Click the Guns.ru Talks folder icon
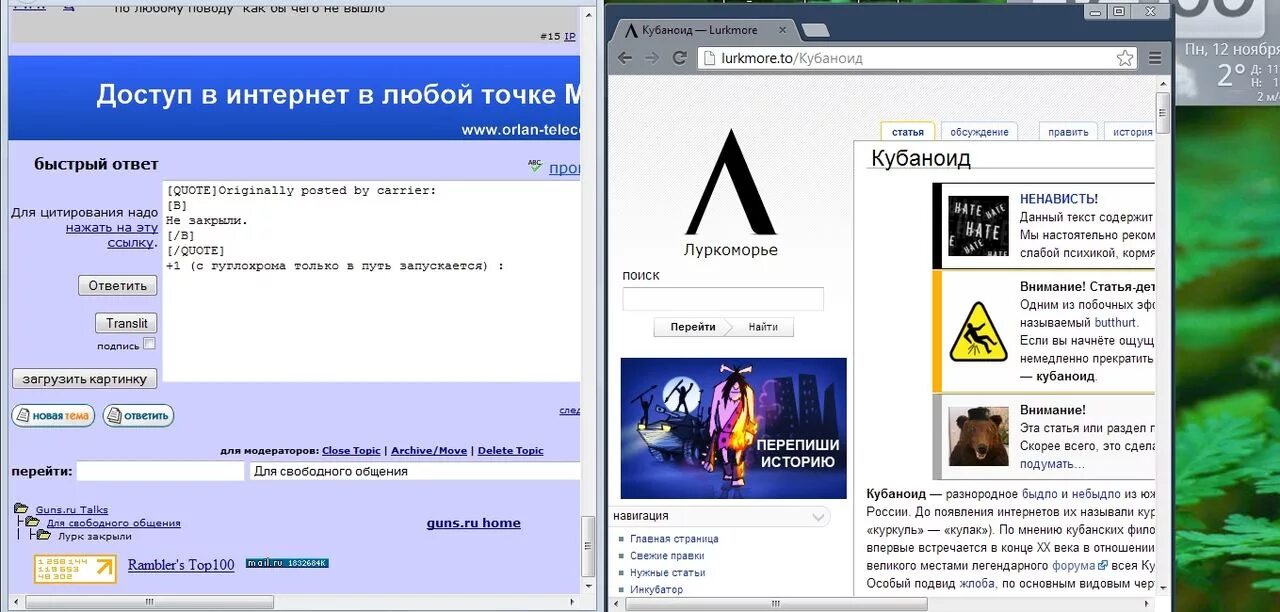Viewport: 1280px width, 612px height. tap(21, 509)
